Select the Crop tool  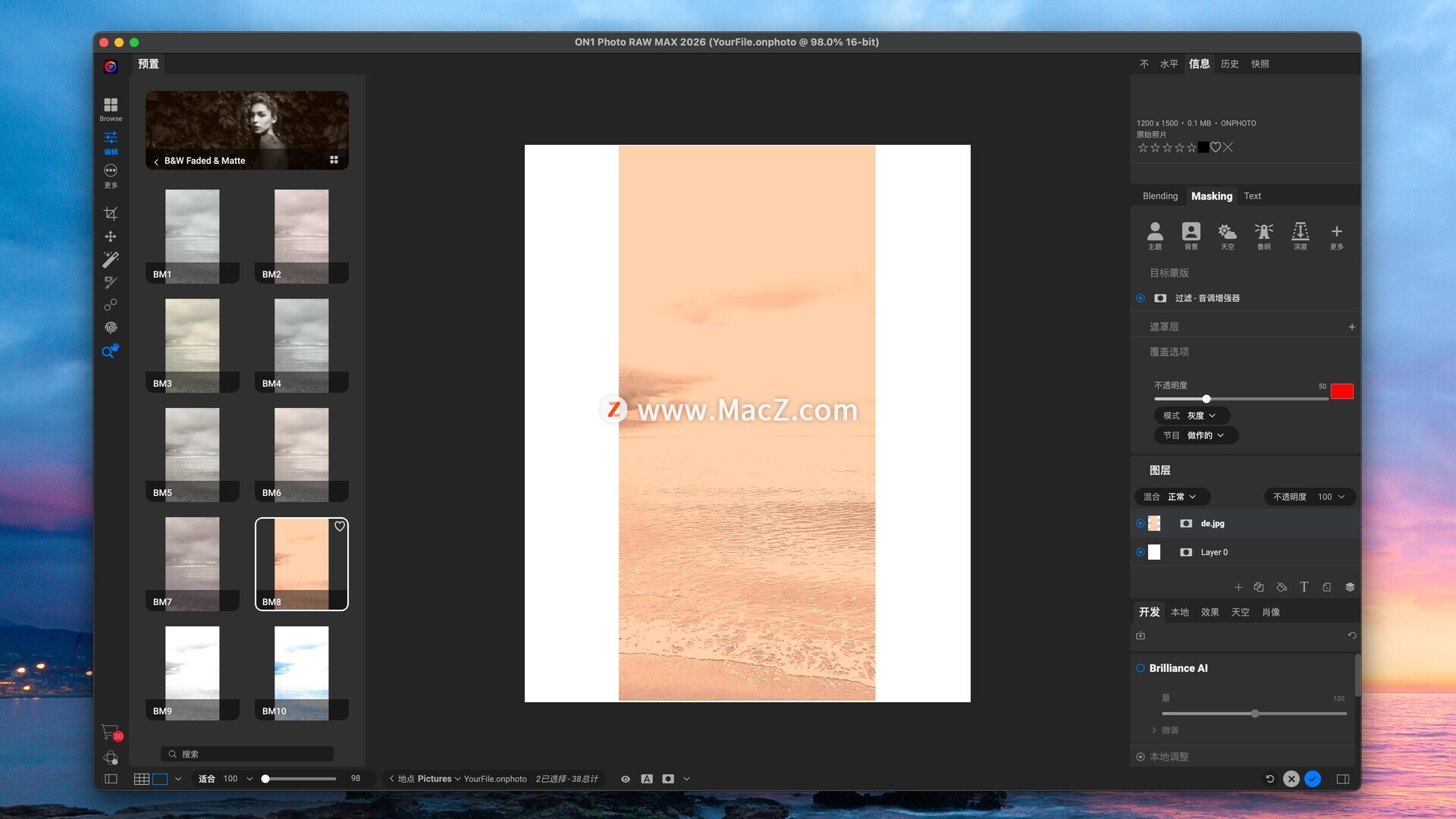click(x=111, y=213)
